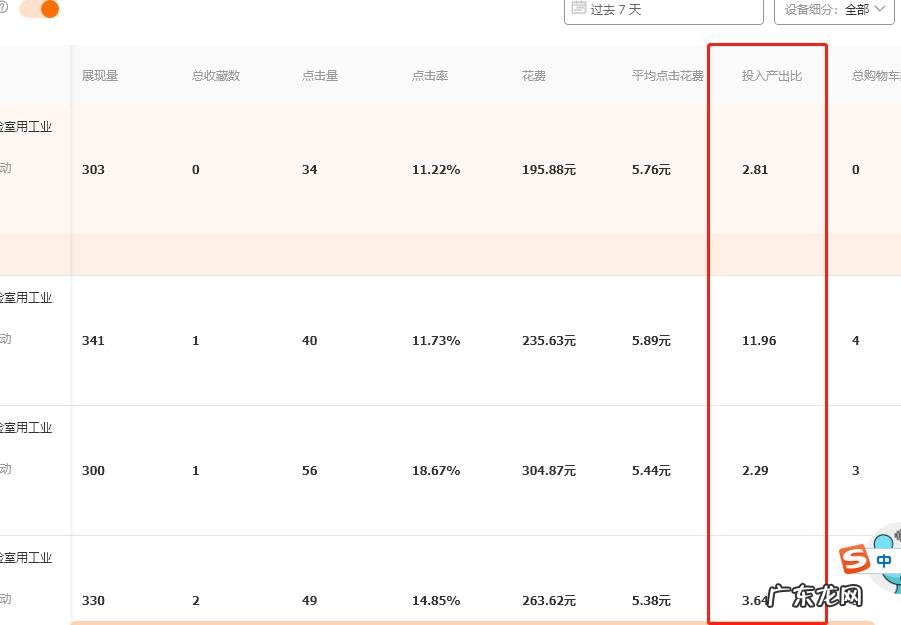Switch the 中 input language indicator
This screenshot has height=625, width=901.
884,561
